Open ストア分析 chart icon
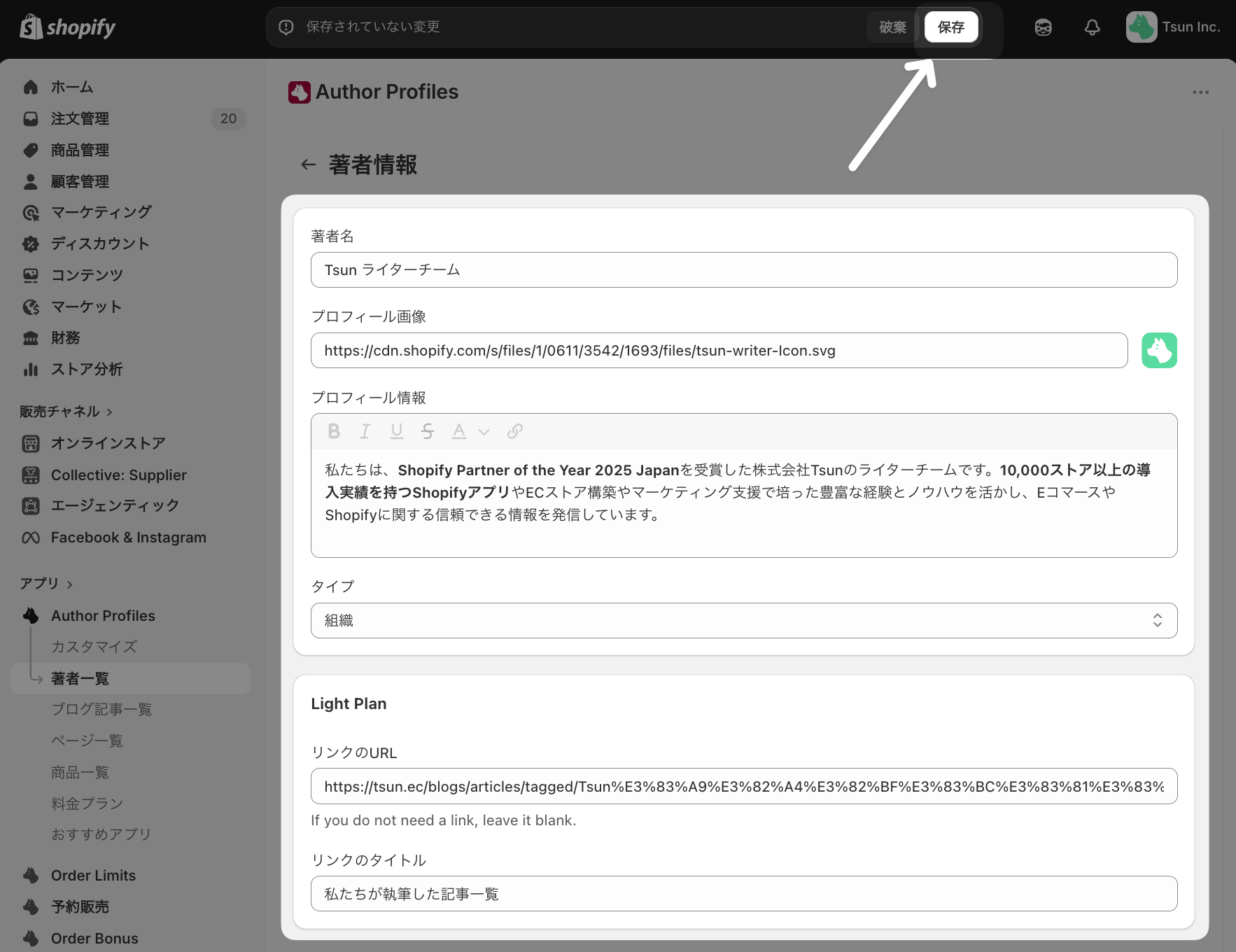Image resolution: width=1236 pixels, height=952 pixels. pos(31,369)
